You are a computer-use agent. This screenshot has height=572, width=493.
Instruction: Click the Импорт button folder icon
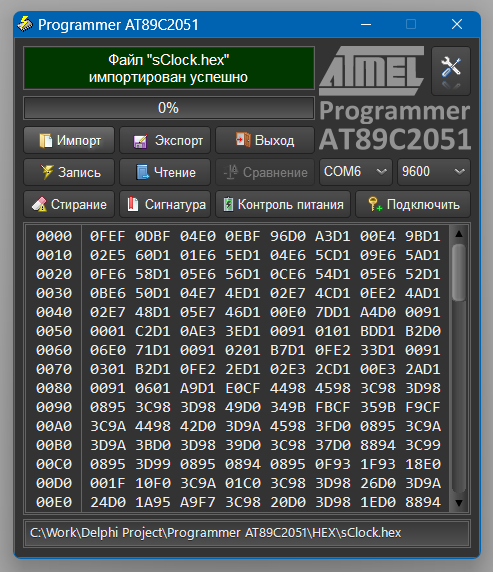click(x=46, y=141)
